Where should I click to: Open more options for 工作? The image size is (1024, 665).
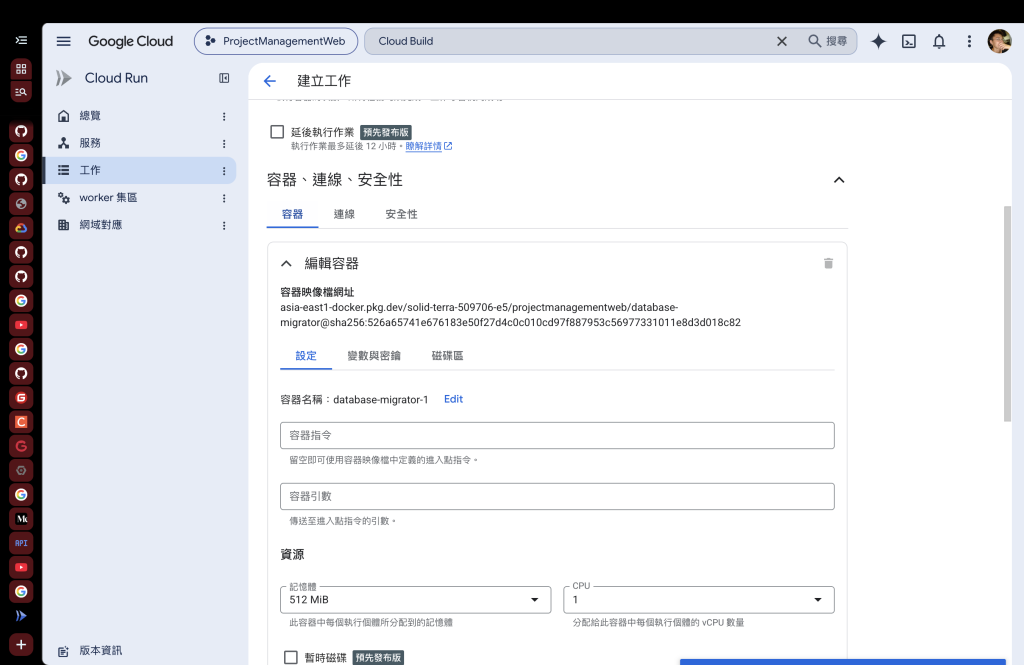click(x=224, y=171)
